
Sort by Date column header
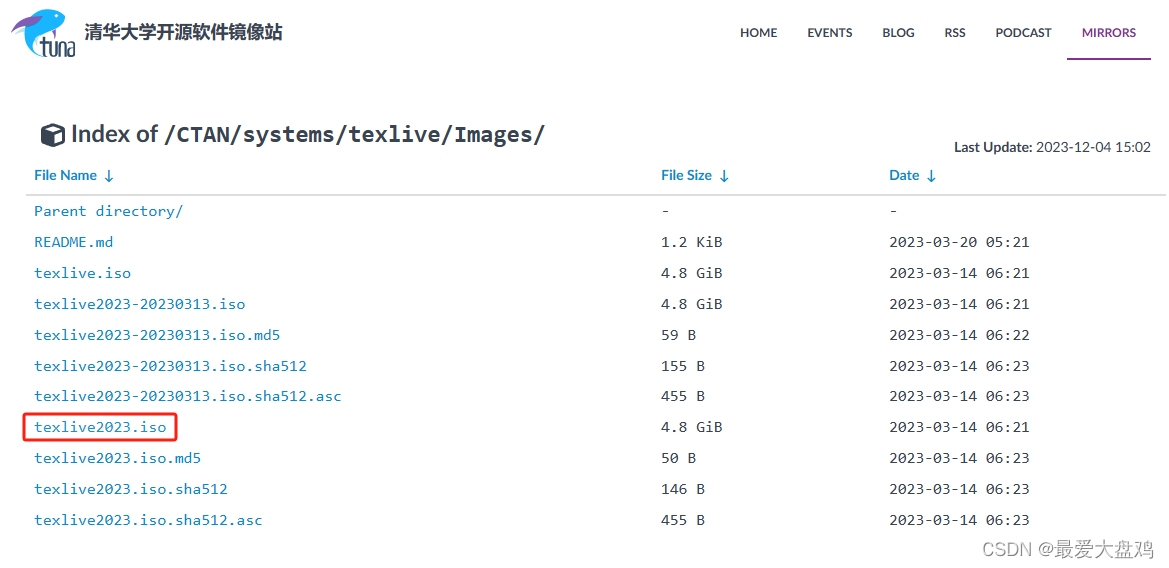pyautogui.click(x=913, y=175)
